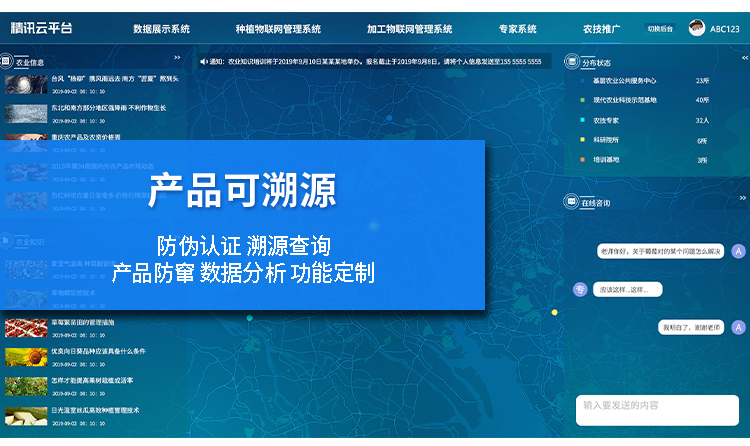
Task: Click the 农业信息 panel icon
Action: click(9, 62)
